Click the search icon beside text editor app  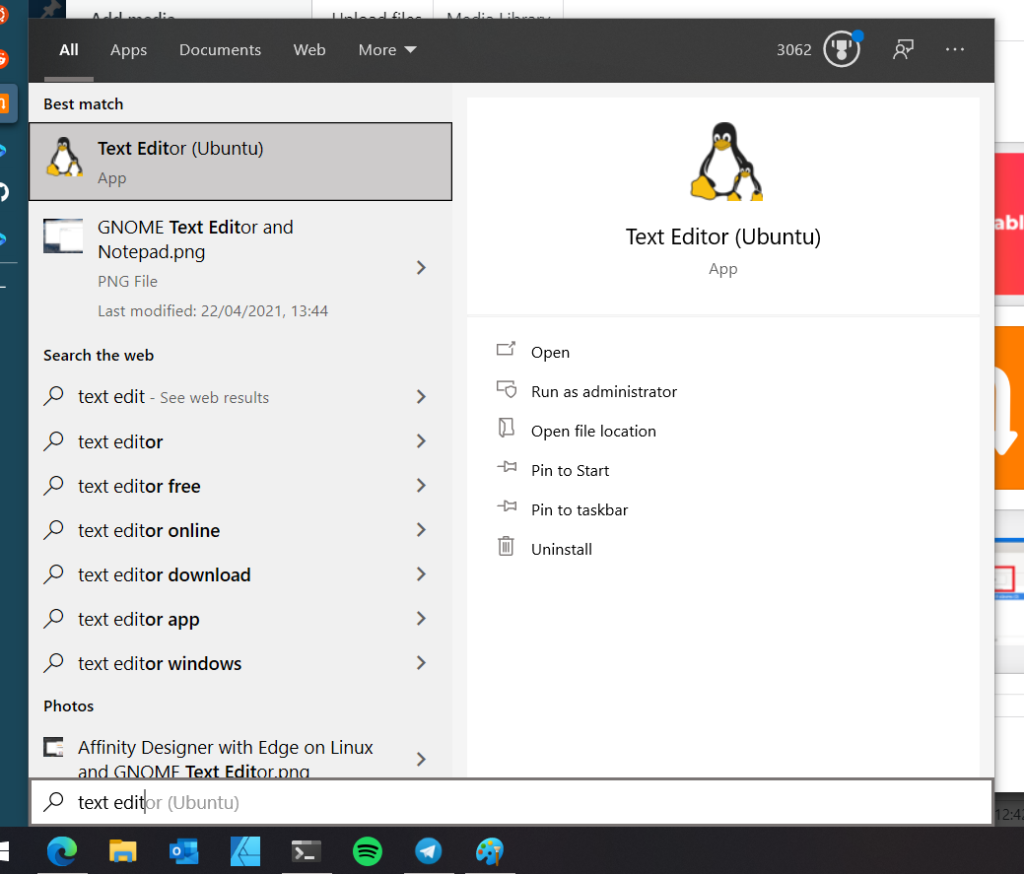(54, 619)
